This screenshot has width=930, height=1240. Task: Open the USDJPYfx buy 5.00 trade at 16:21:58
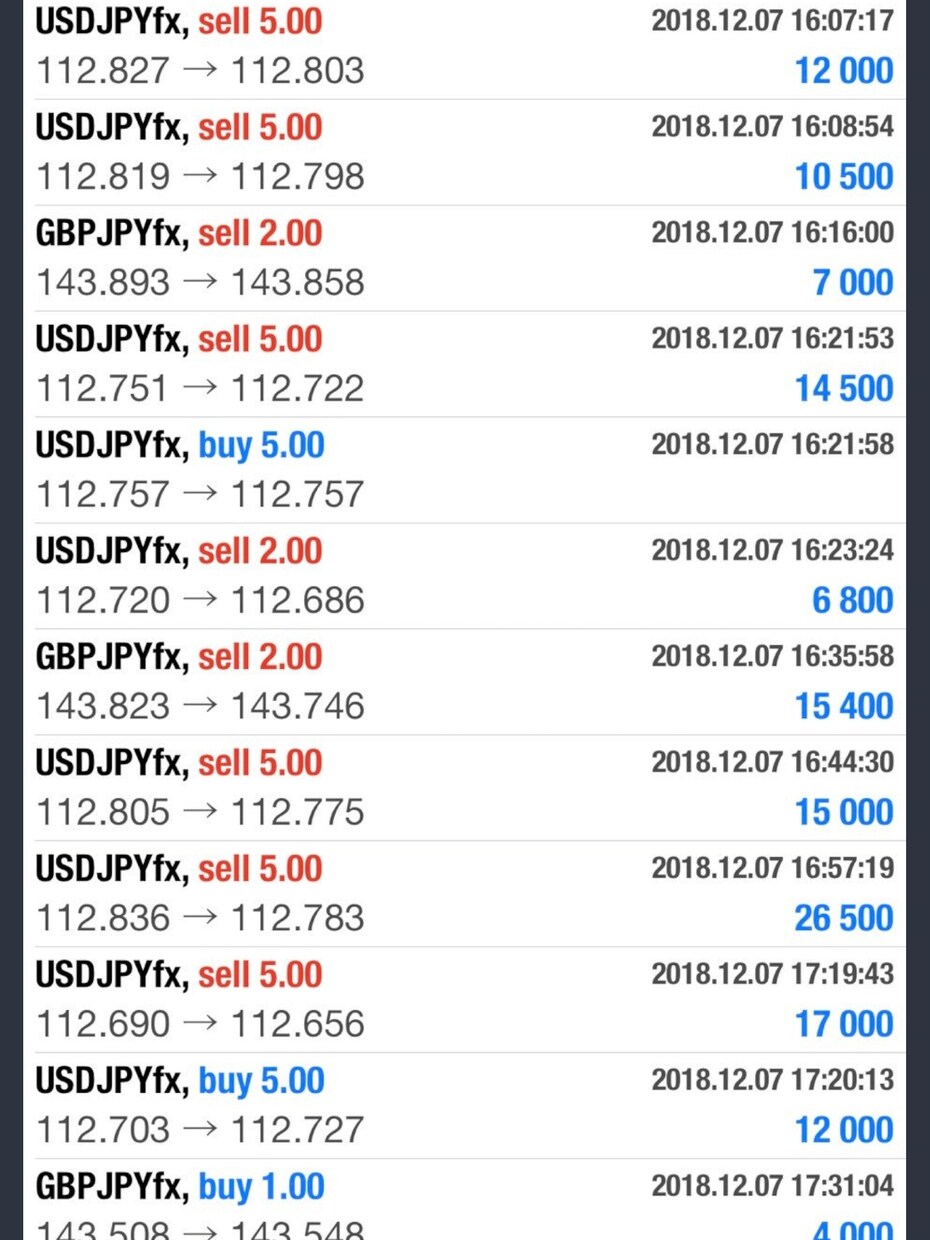pos(464,470)
